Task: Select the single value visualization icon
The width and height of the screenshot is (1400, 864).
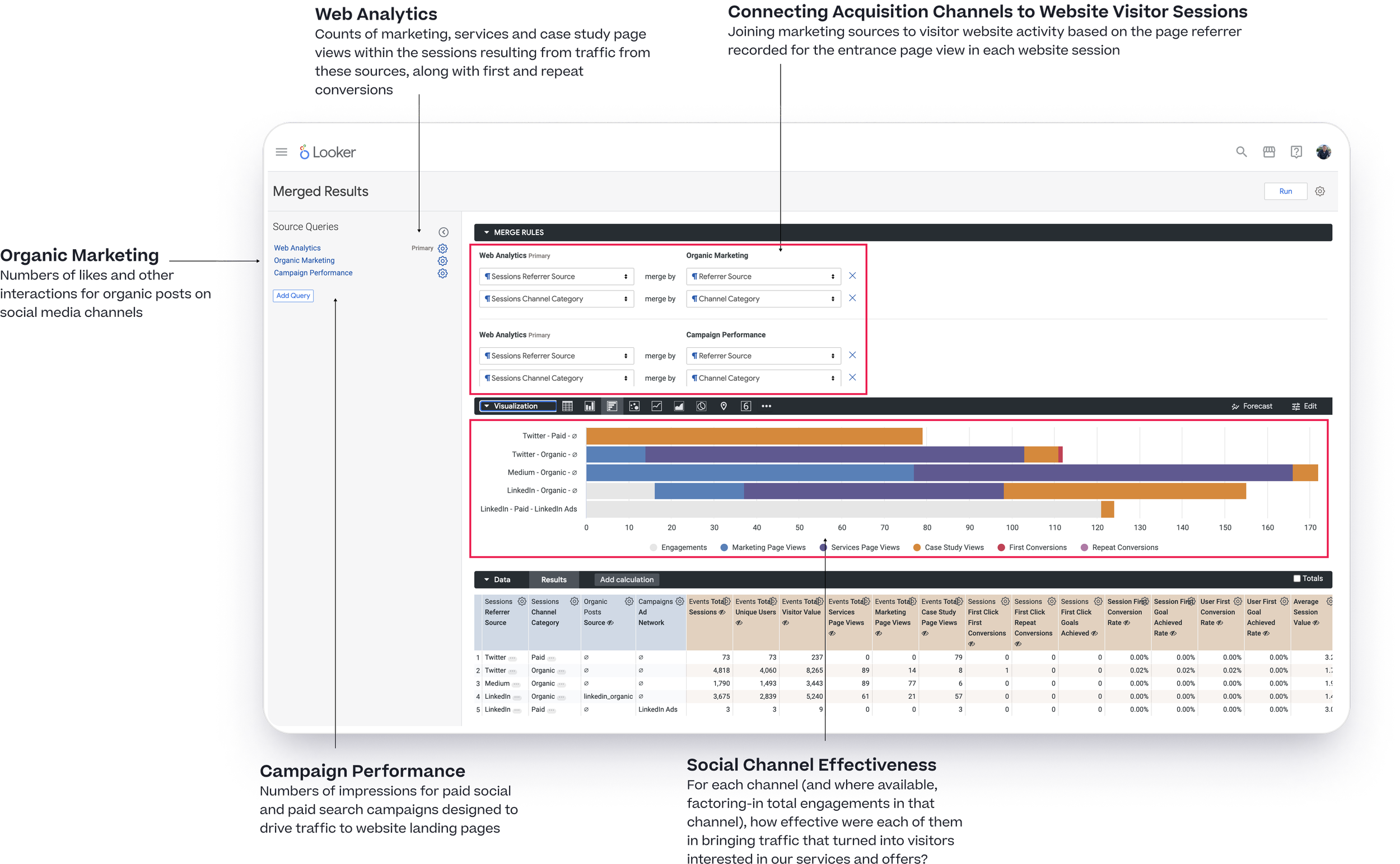Action: click(x=746, y=407)
